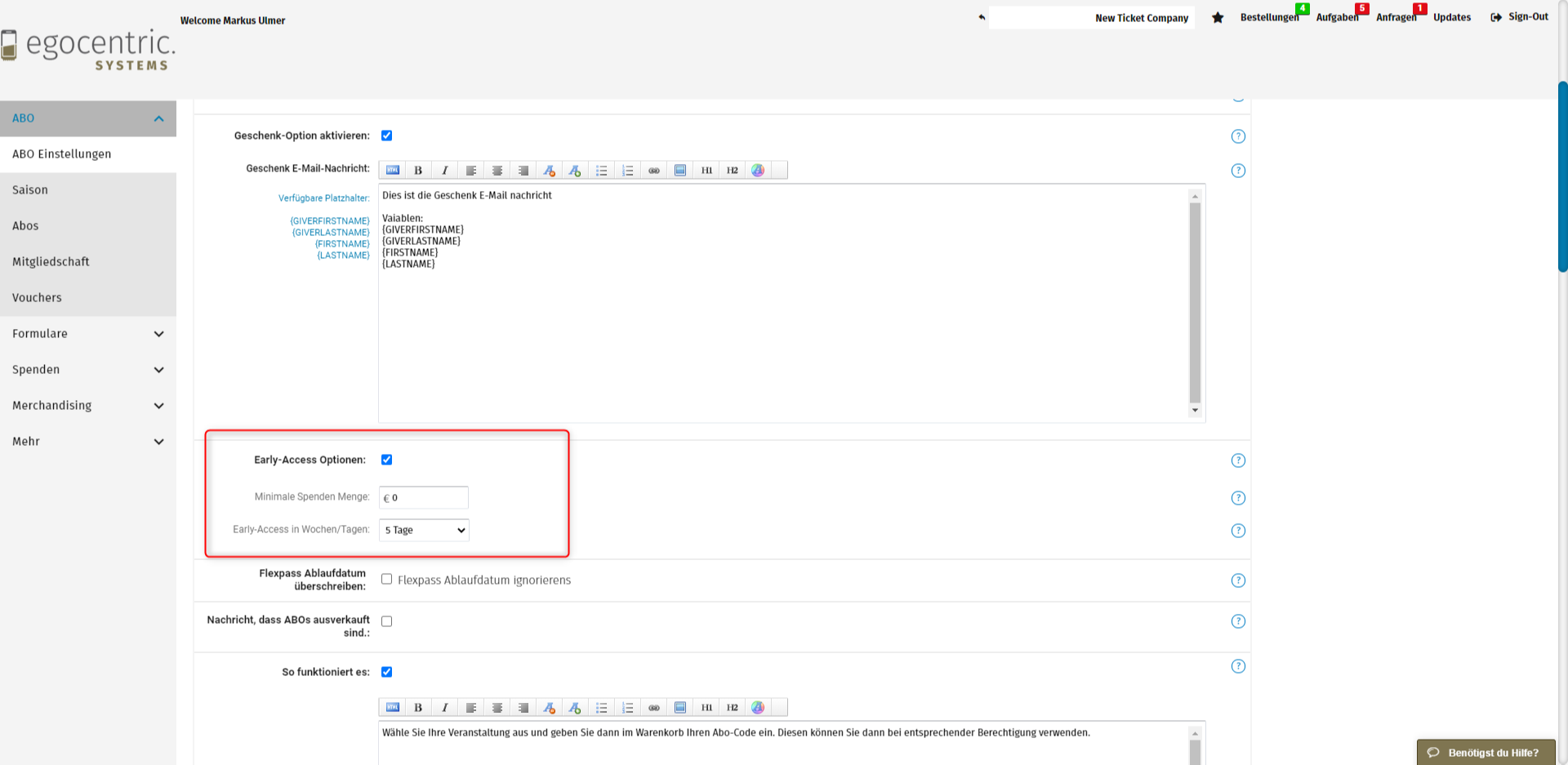
Task: Open help icon for Early-Access Optionen
Action: click(x=1238, y=460)
